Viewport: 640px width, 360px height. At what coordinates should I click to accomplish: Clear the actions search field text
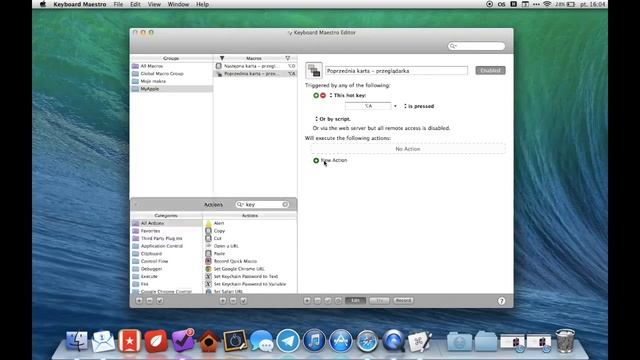(285, 204)
